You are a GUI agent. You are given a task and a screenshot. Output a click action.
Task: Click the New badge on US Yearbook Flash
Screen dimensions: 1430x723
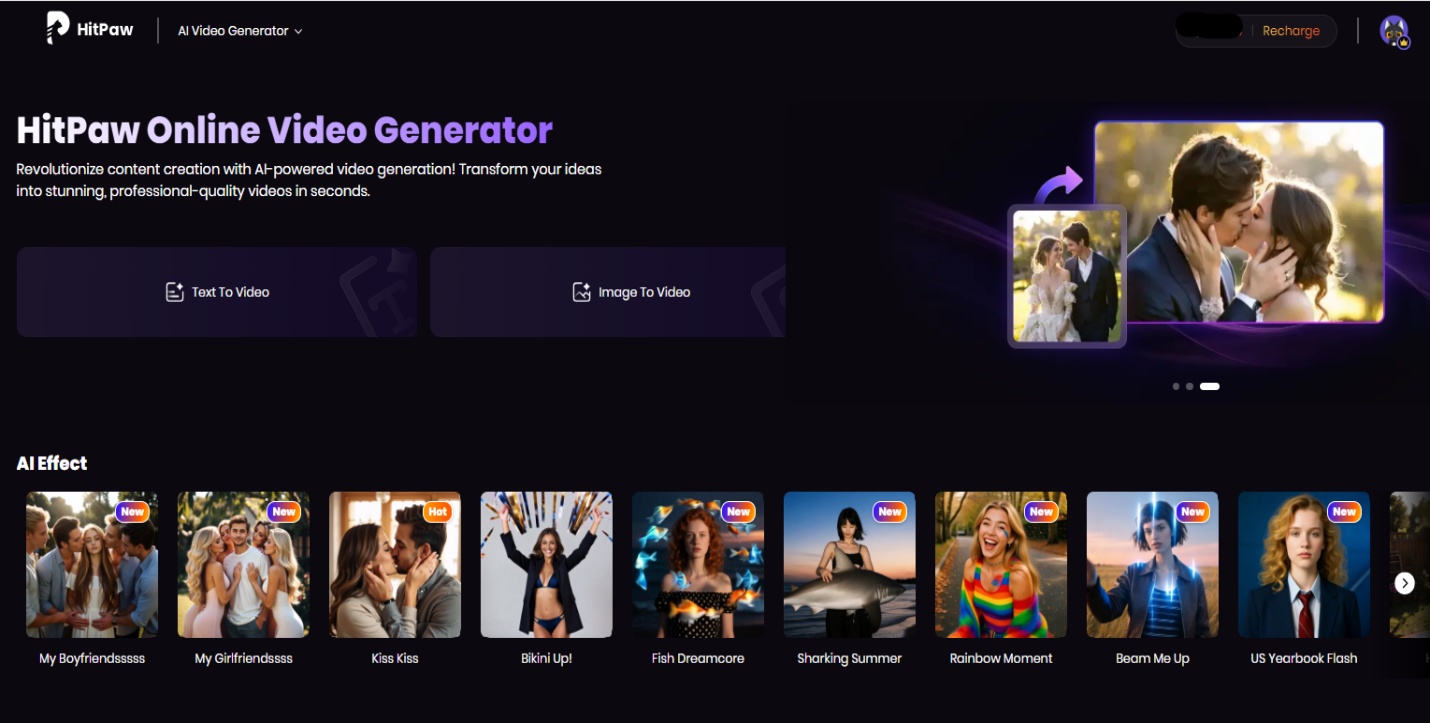tap(1344, 511)
